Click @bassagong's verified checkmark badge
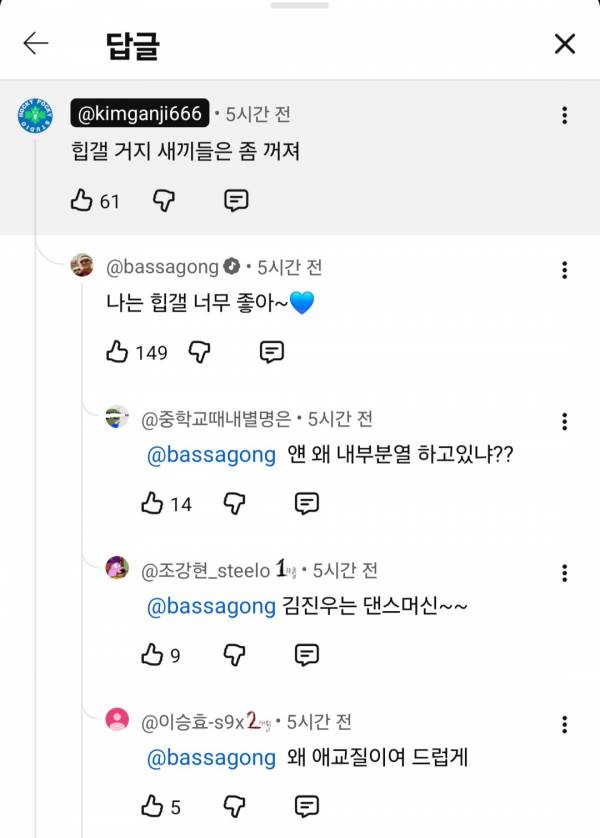 point(231,265)
